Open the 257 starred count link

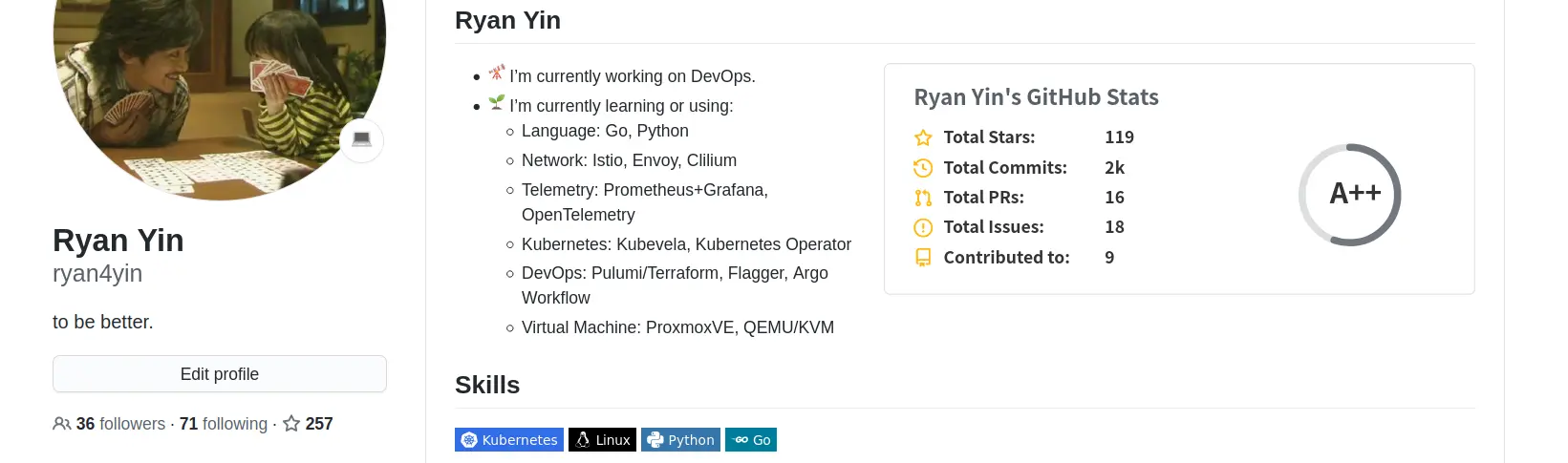[x=319, y=424]
